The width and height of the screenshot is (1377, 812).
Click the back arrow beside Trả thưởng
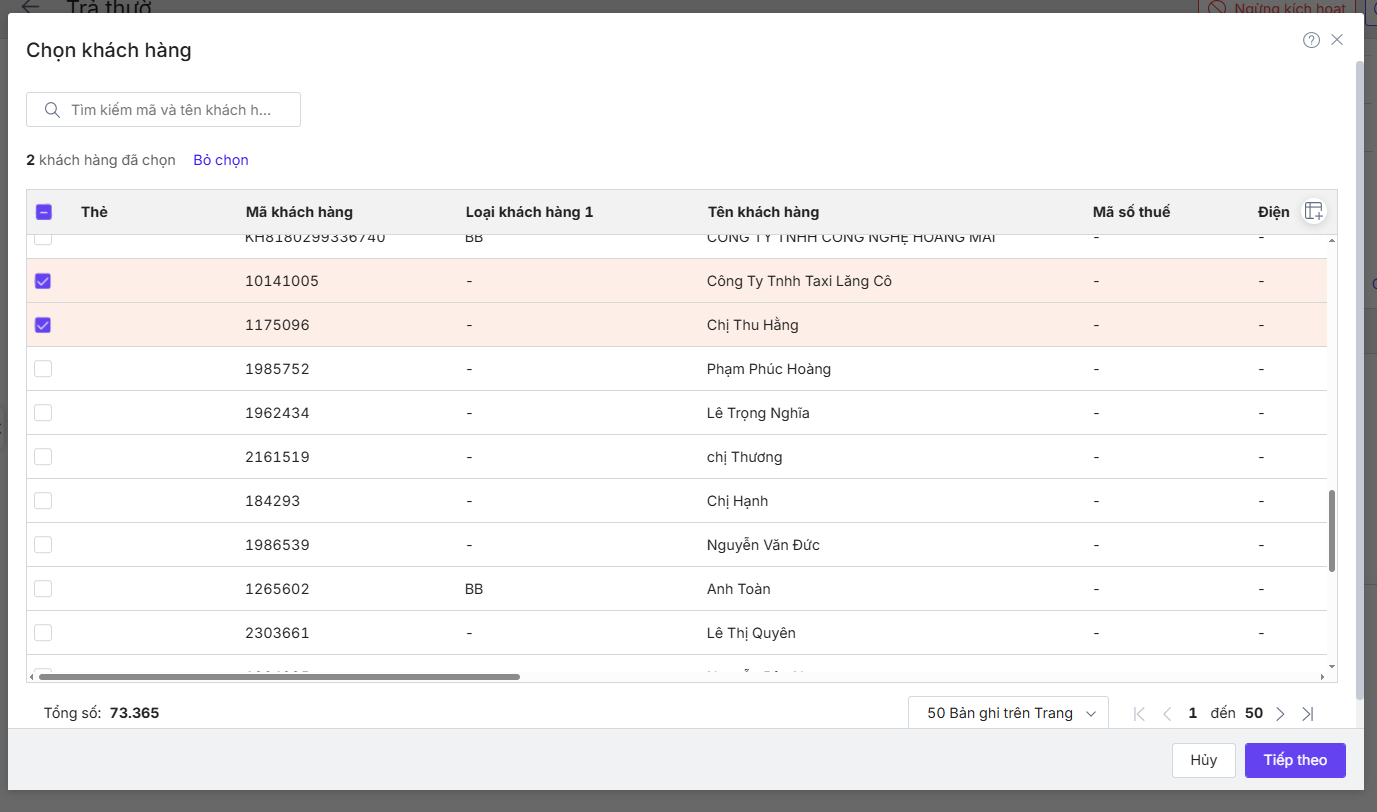(31, 7)
